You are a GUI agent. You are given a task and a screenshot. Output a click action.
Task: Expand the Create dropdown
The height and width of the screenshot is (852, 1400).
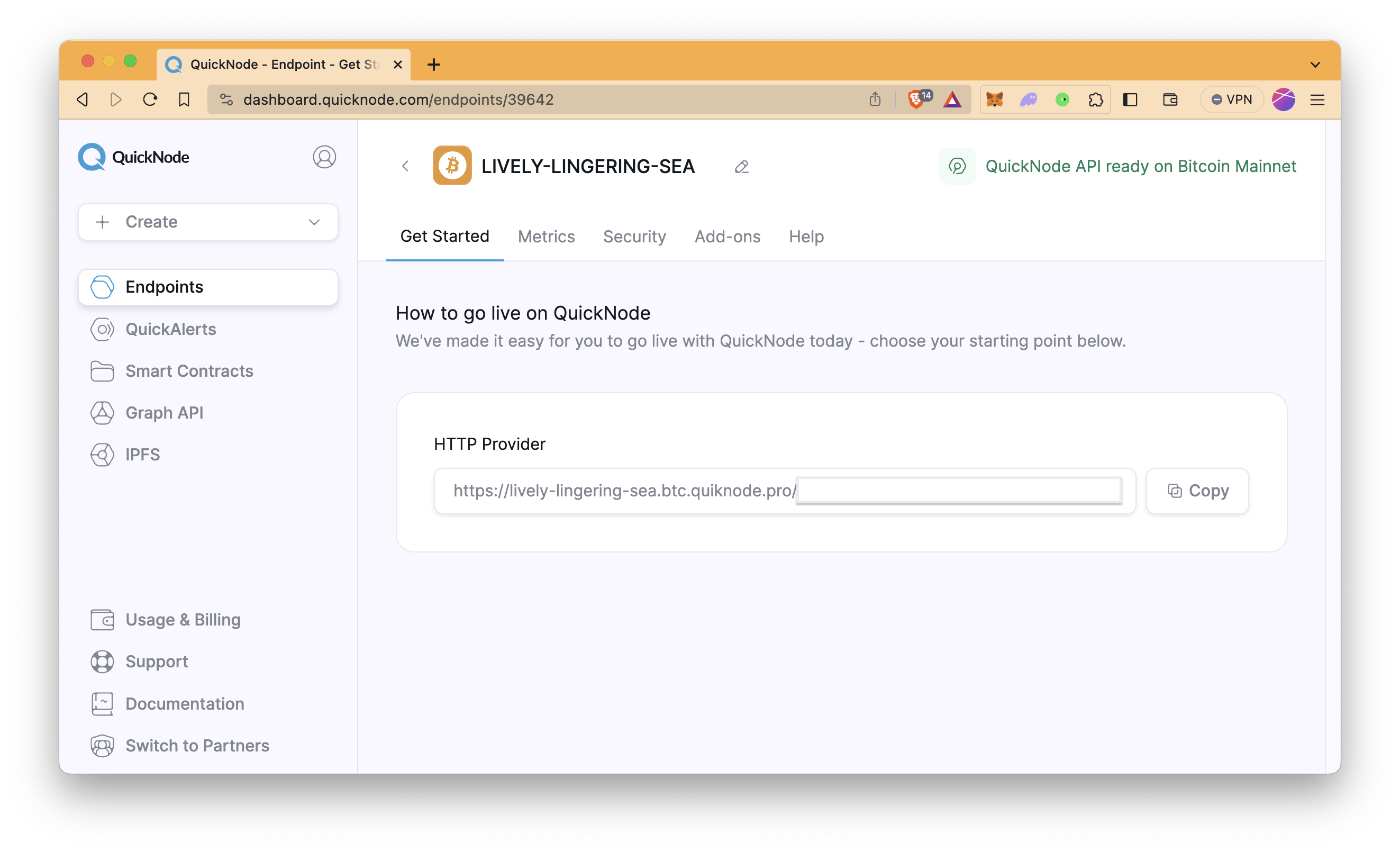coord(208,222)
